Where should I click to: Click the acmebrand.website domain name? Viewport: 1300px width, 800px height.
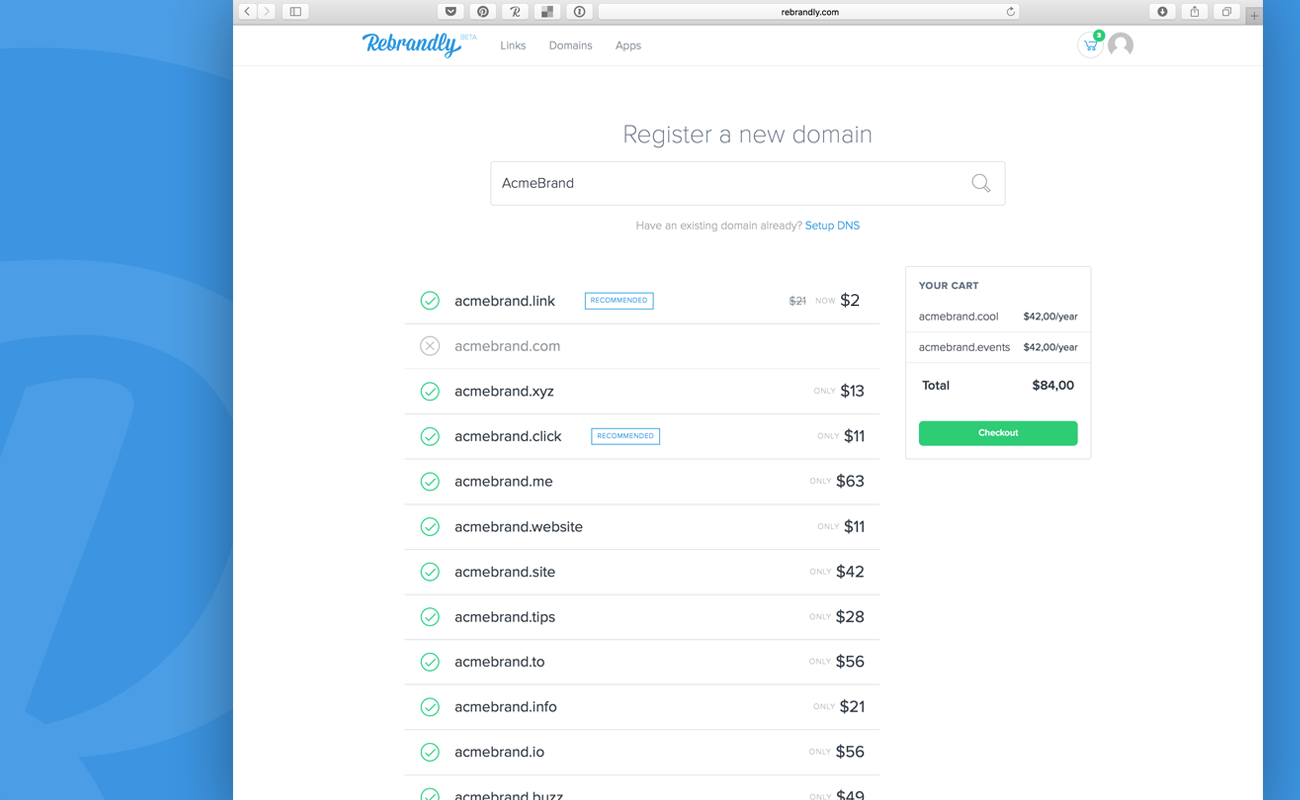[518, 526]
